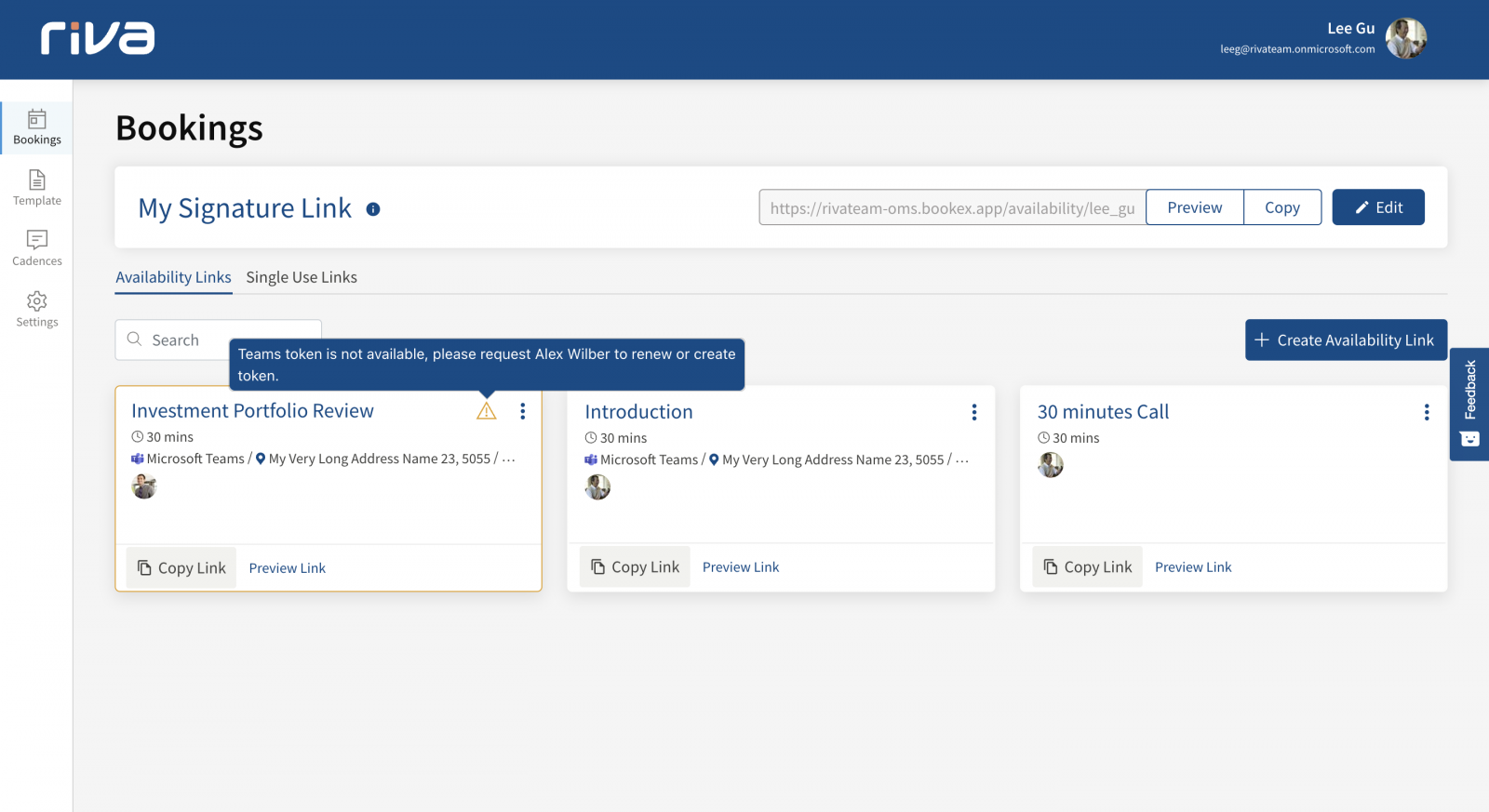
Task: Open the Introduction card title
Action: pos(638,412)
